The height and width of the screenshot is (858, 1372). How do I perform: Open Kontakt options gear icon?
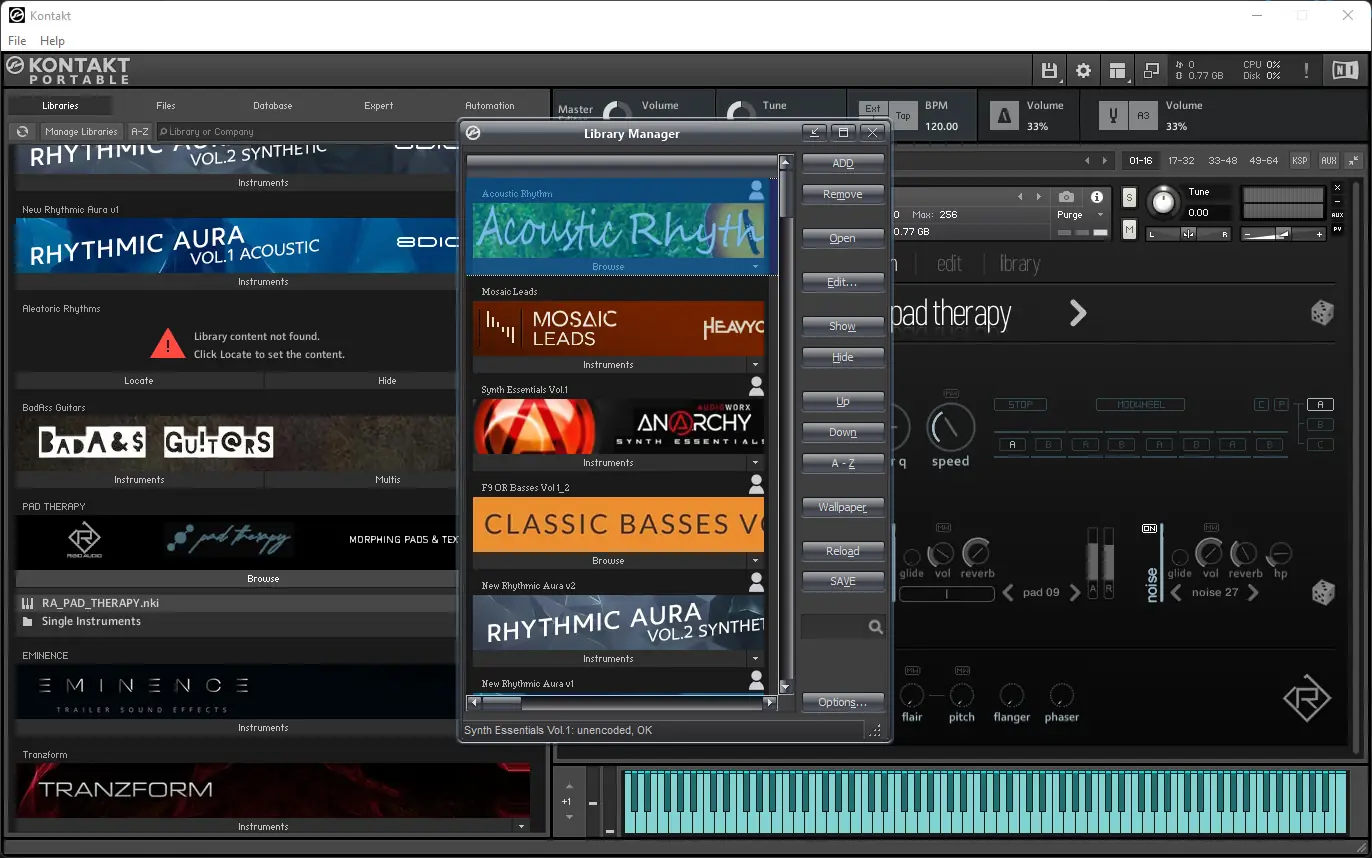[1083, 70]
